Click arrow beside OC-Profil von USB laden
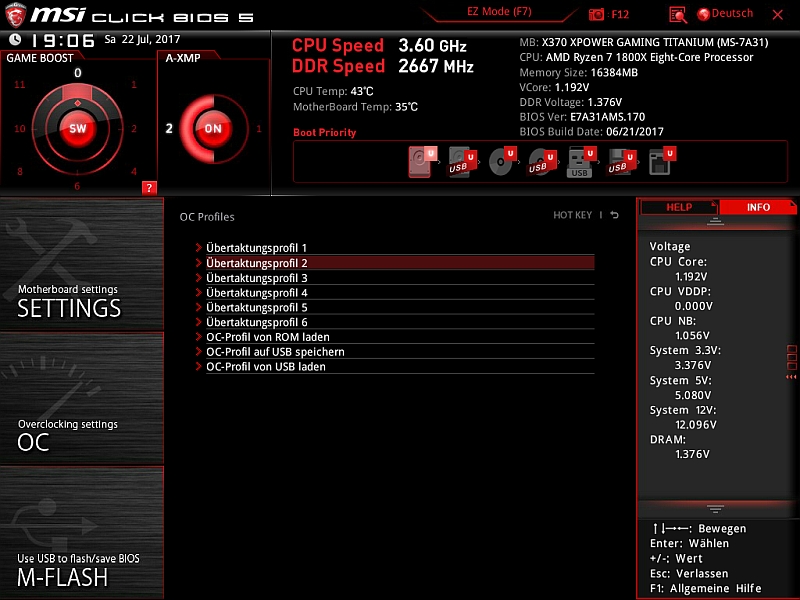The width and height of the screenshot is (800, 600). (198, 366)
